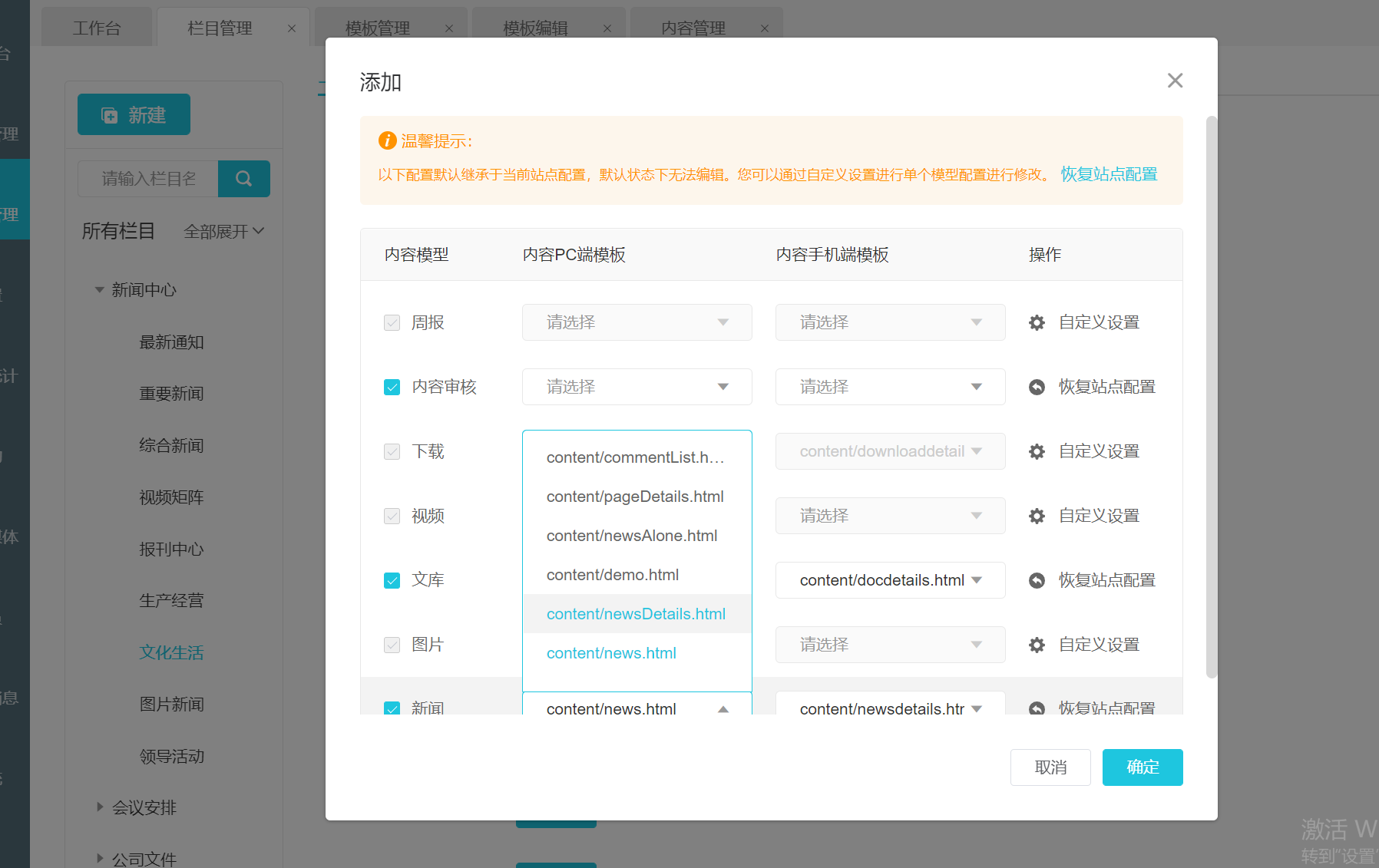The image size is (1379, 868).
Task: Click the gear icon in the 周报 row
Action: [x=1037, y=323]
